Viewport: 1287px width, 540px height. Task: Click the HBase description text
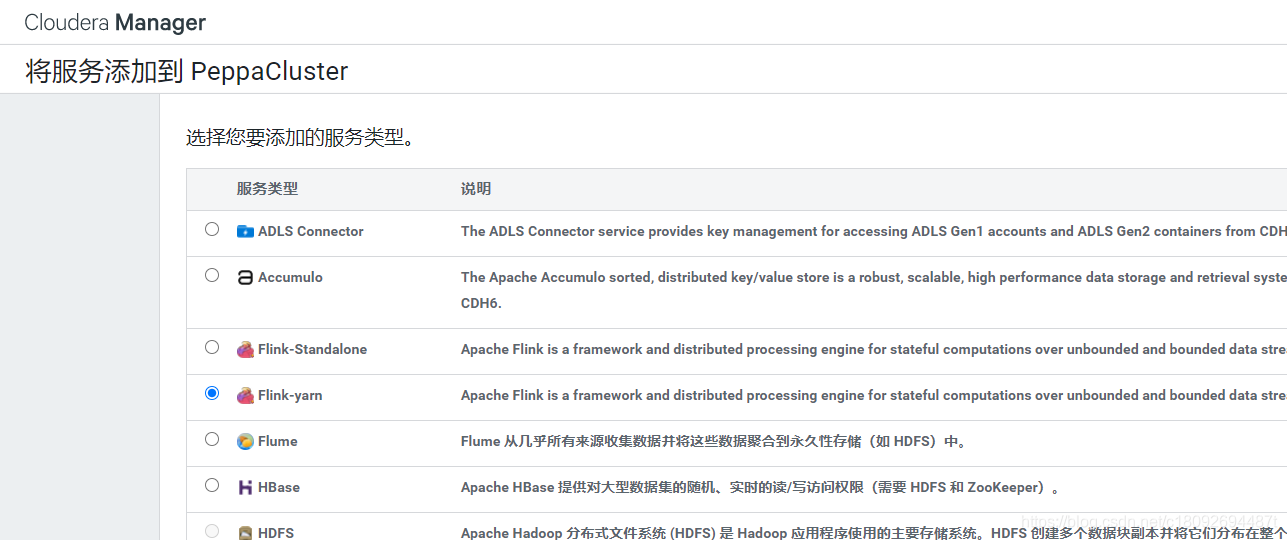point(760,487)
